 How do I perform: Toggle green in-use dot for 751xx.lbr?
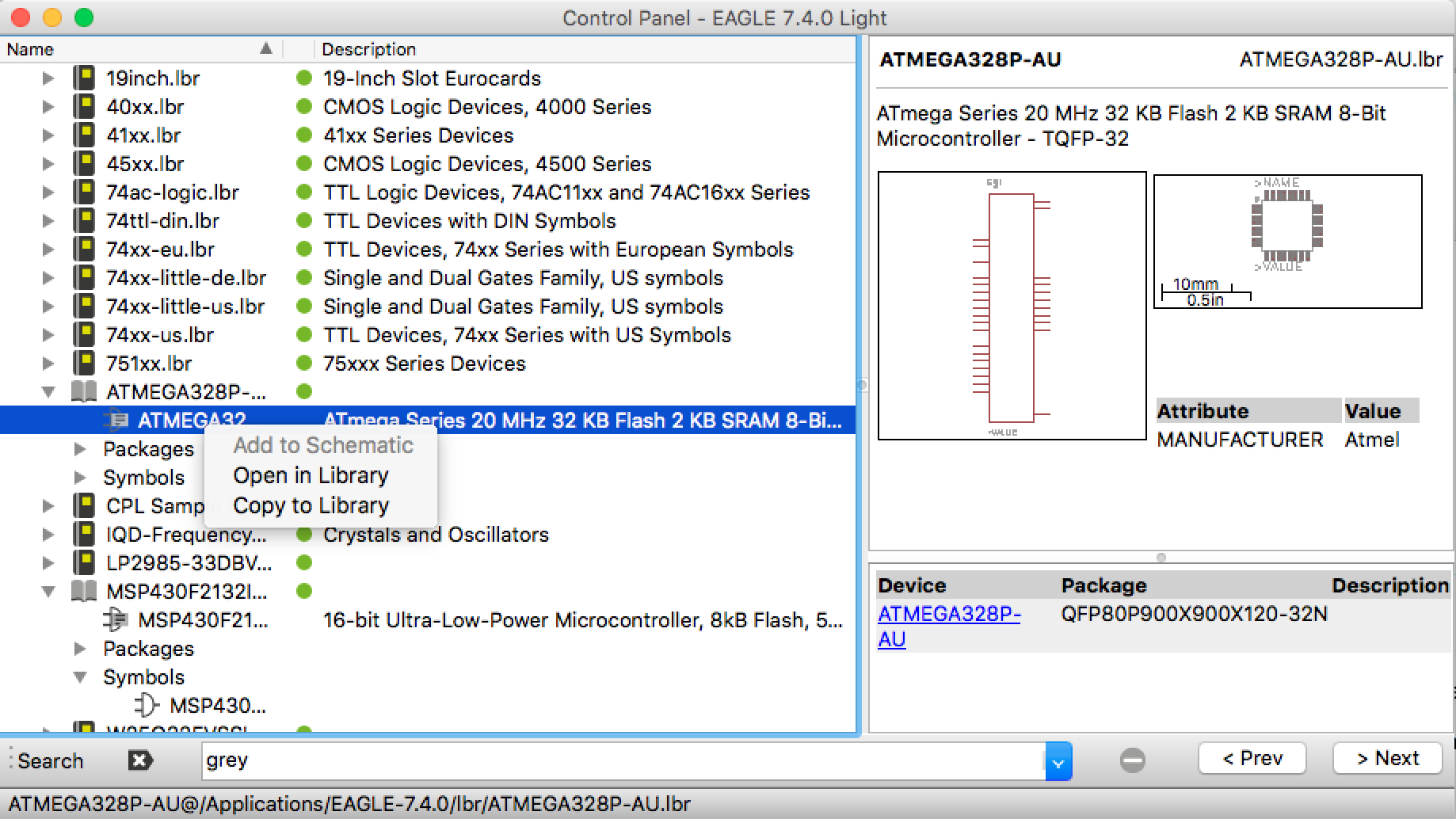(x=303, y=364)
